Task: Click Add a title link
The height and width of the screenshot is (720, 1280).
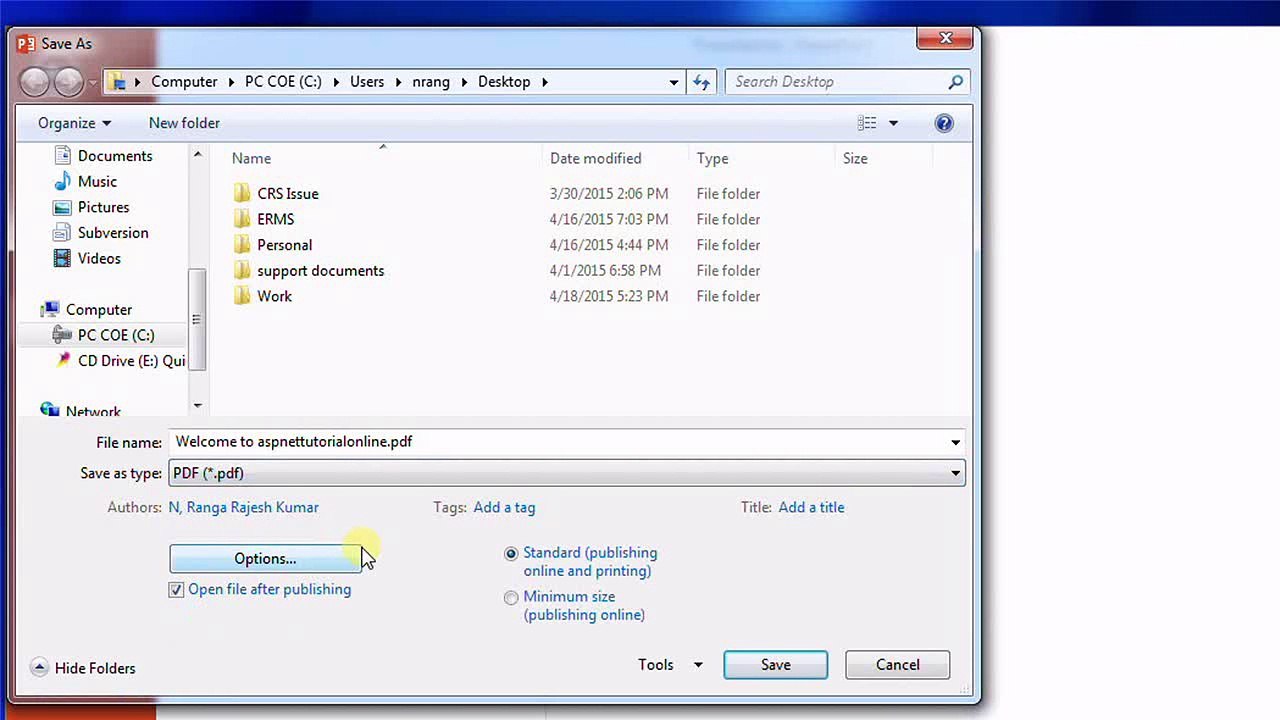Action: pyautogui.click(x=811, y=507)
